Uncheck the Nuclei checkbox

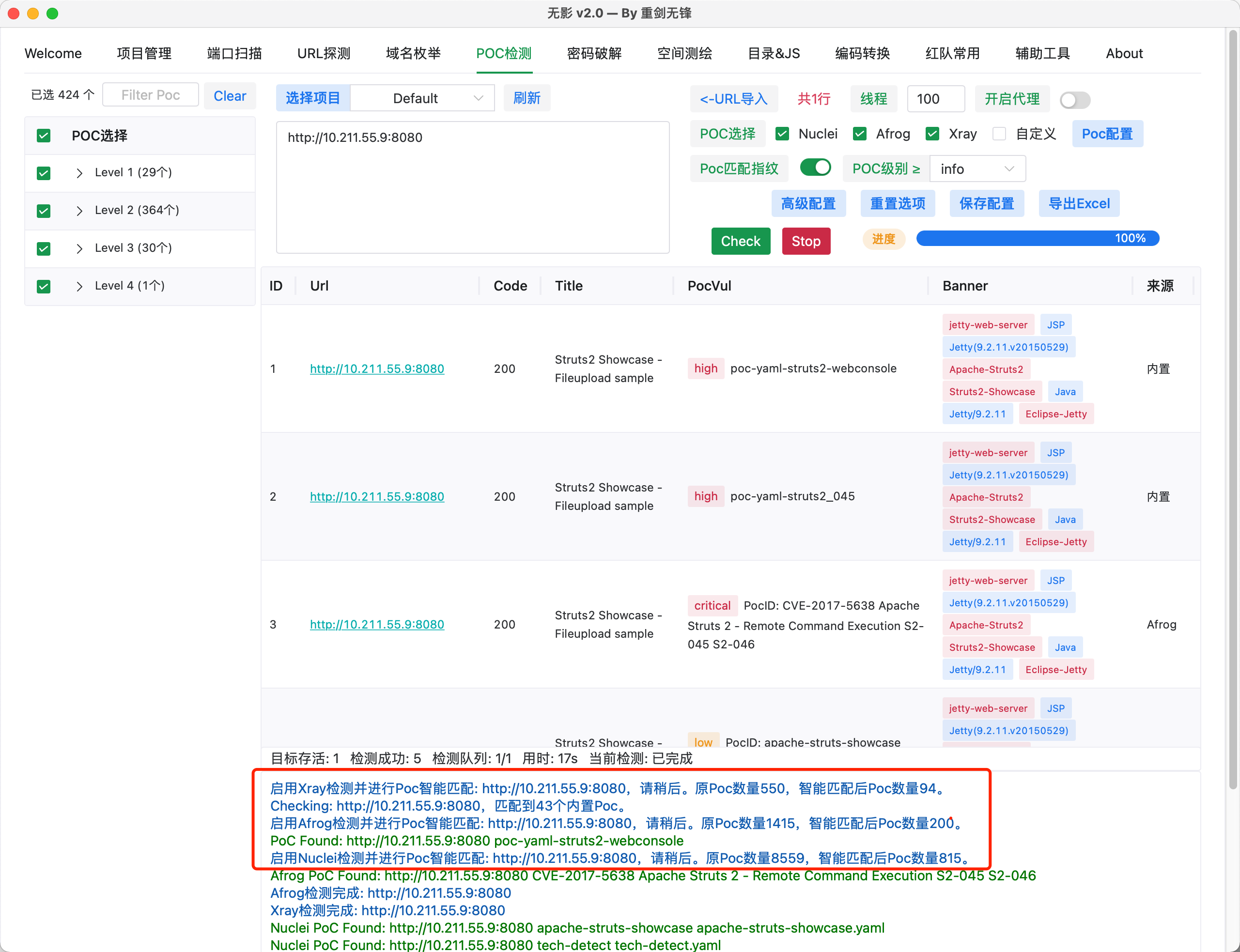pyautogui.click(x=782, y=134)
